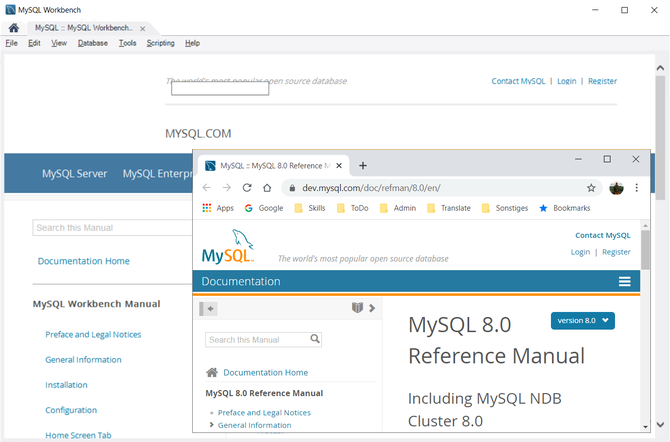
Task: Open the Help menu
Action: 192,43
